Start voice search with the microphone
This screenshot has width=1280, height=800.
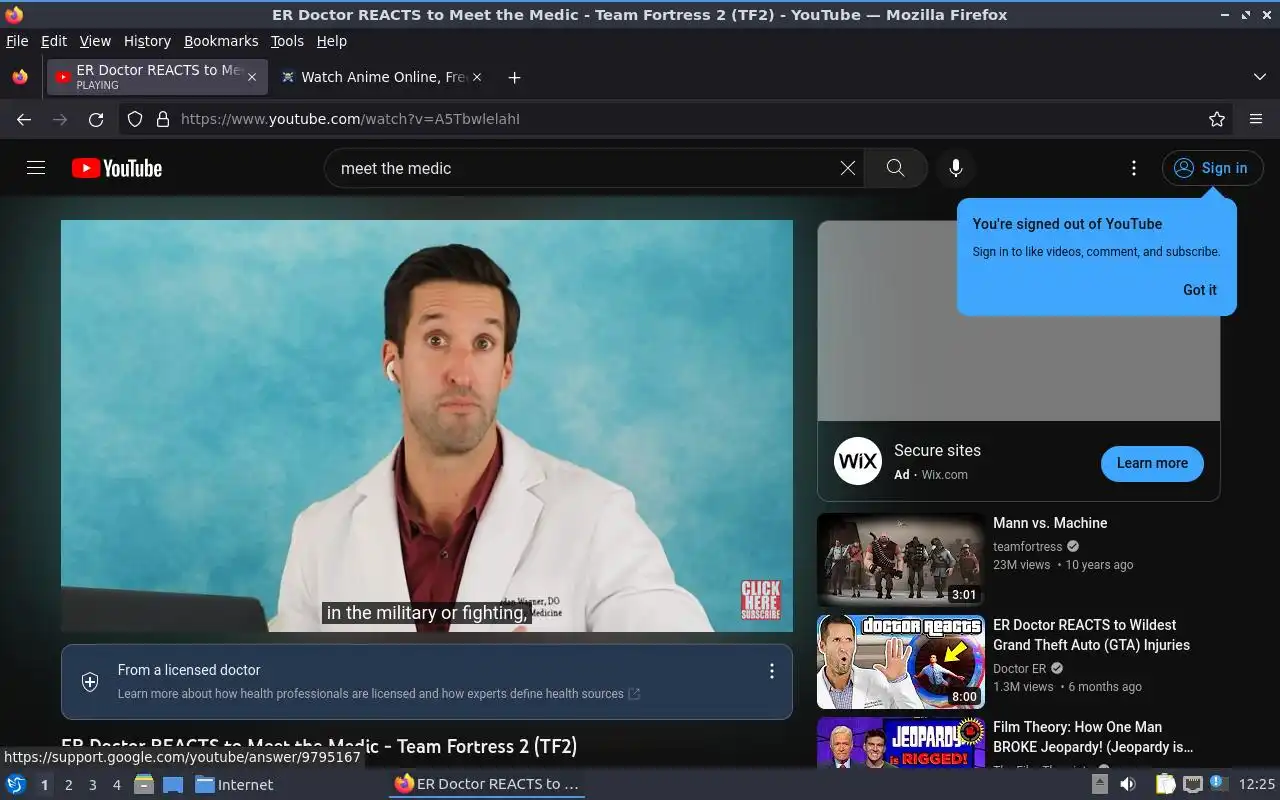pos(956,168)
